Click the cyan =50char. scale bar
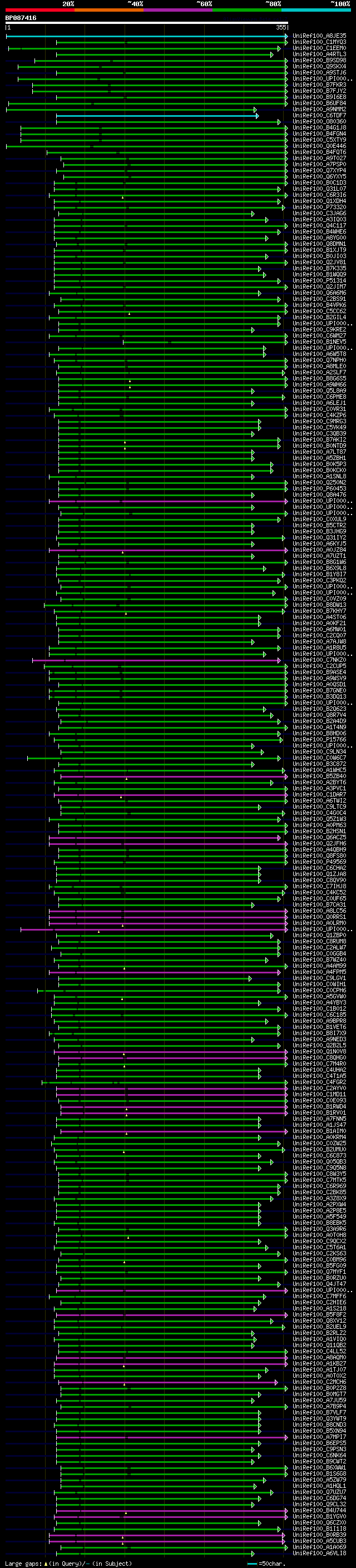Screen dimensions: 356x1568 (x=252, y=1563)
